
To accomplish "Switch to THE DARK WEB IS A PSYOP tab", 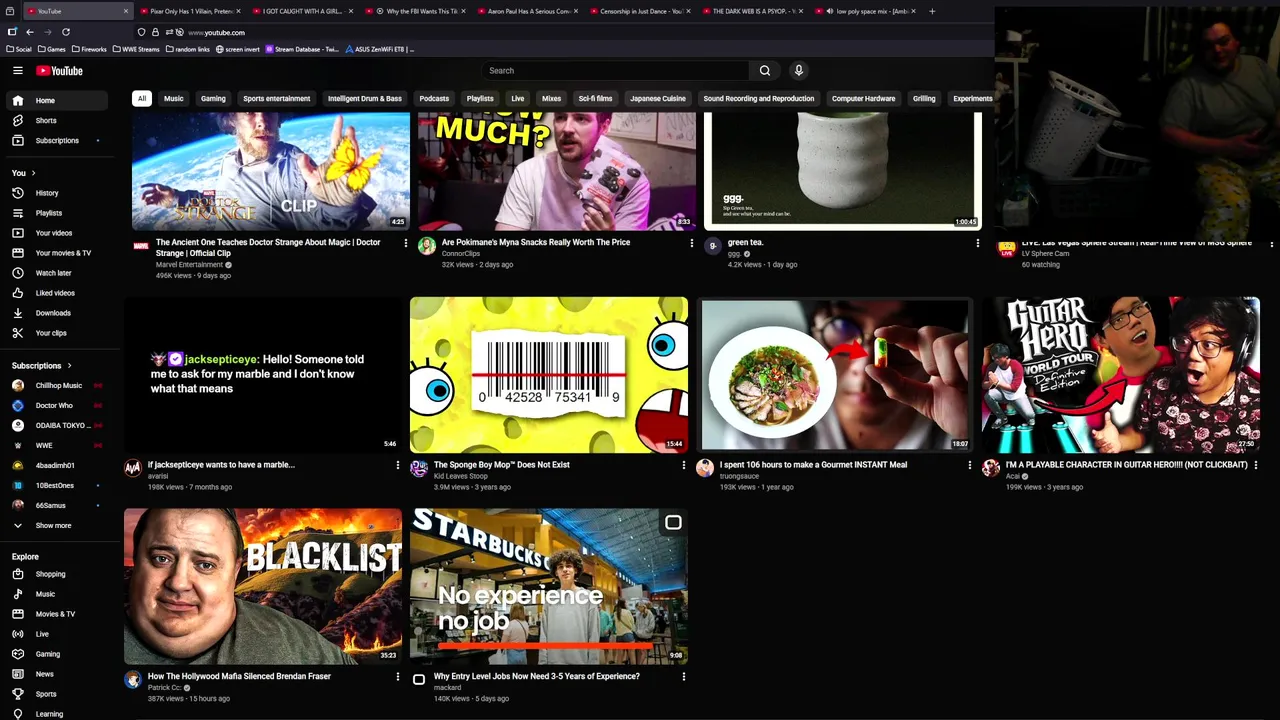I will click(x=750, y=11).
